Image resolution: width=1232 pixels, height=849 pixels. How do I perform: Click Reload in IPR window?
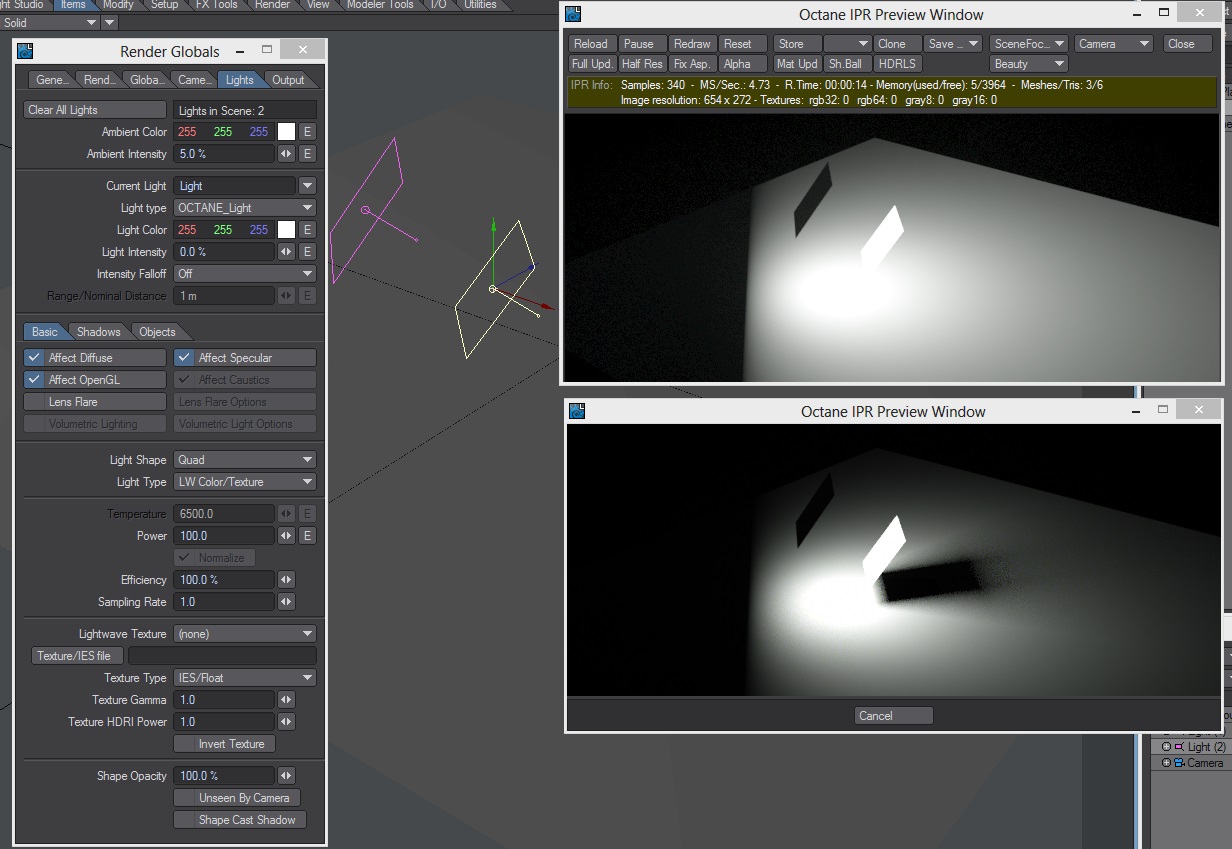click(x=591, y=44)
